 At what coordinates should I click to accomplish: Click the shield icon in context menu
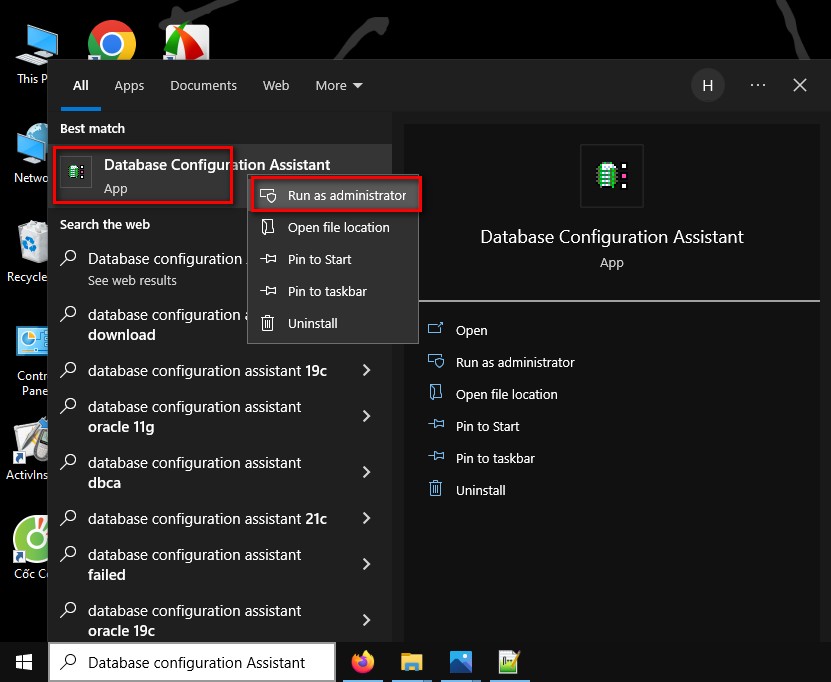[268, 195]
